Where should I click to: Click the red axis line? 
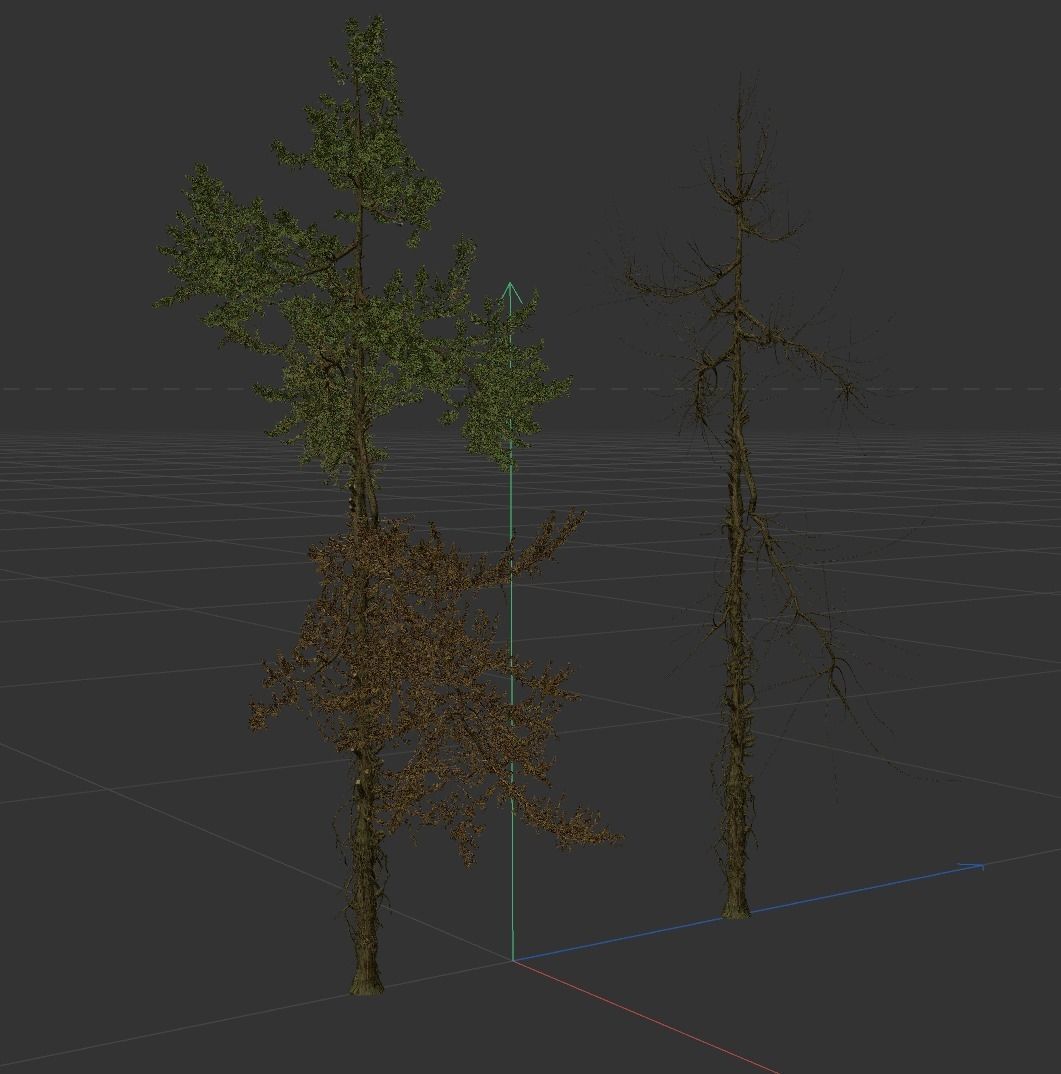tap(647, 1016)
